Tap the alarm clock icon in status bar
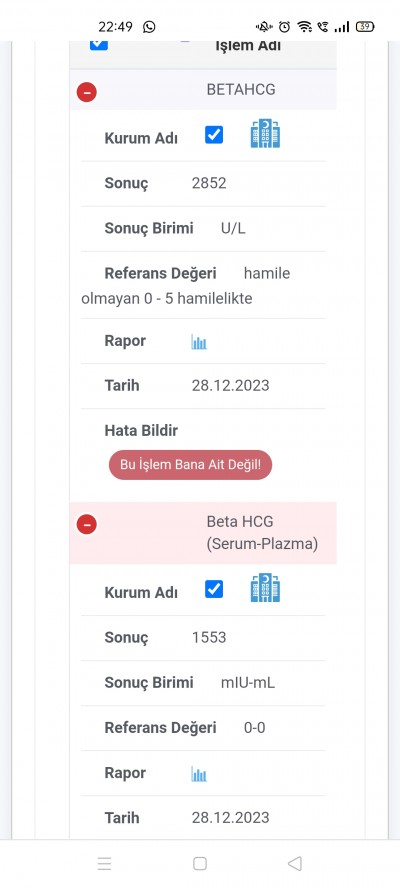The width and height of the screenshot is (400, 888). (285, 27)
